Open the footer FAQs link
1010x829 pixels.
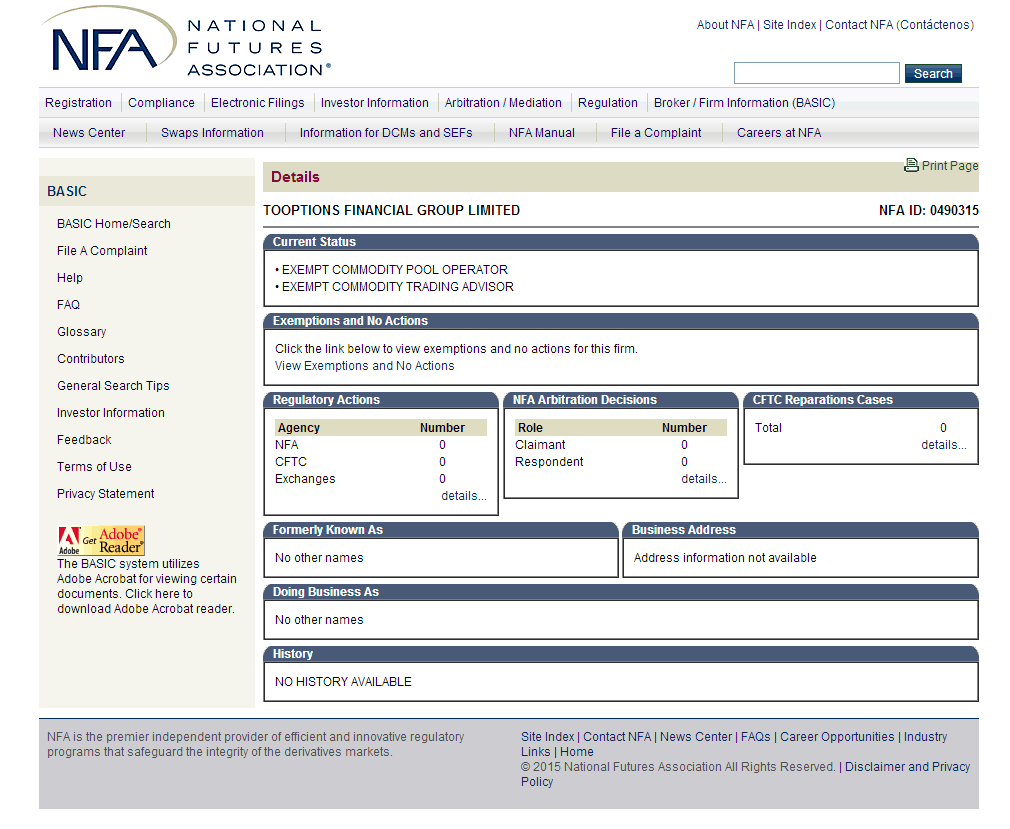coord(756,737)
